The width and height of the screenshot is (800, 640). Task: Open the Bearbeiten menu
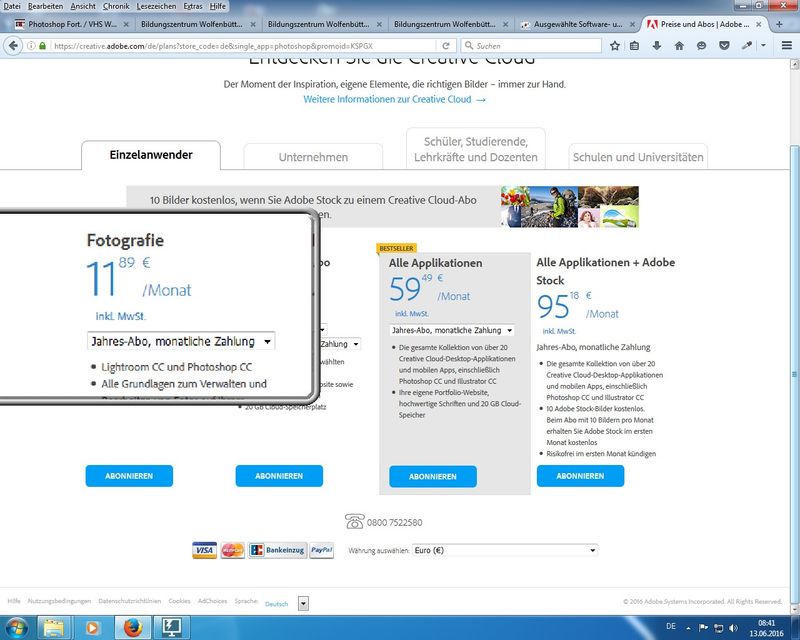point(45,6)
